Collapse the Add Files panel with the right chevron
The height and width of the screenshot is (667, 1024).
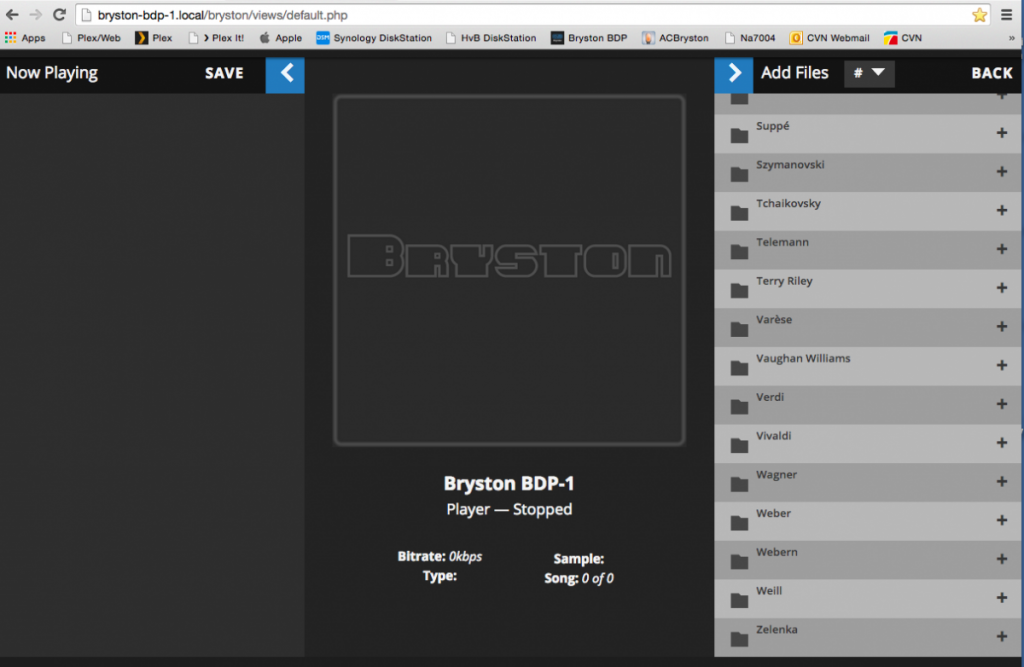pos(733,74)
